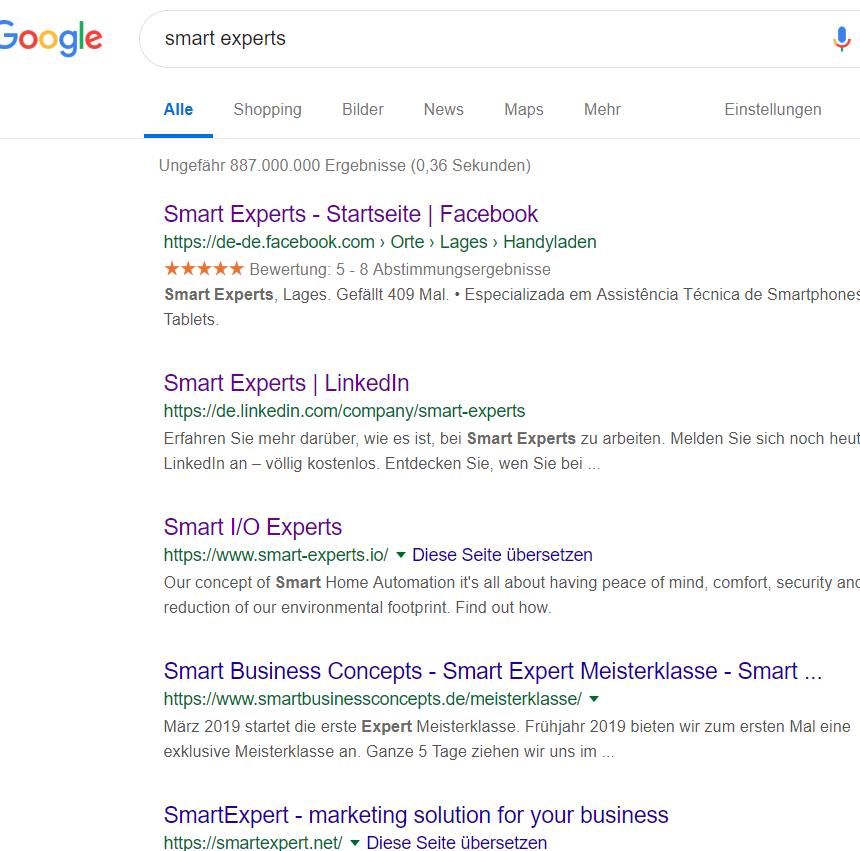Open the Smart I/O Experts result

tap(253, 527)
